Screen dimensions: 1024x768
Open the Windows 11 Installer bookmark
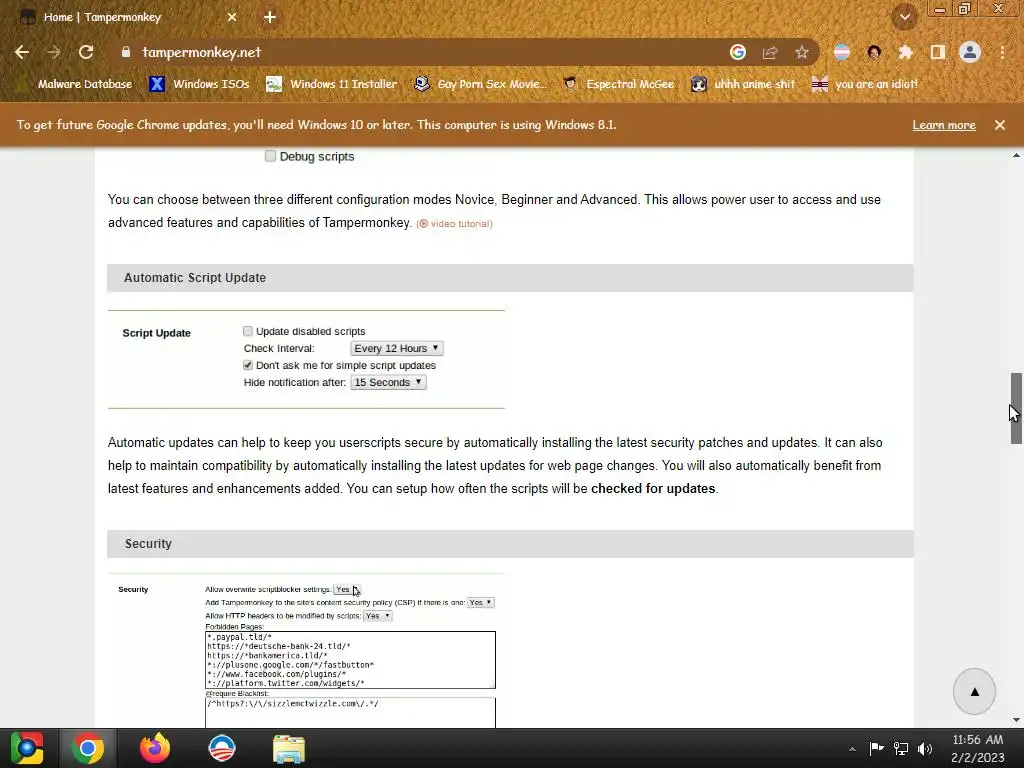point(332,84)
